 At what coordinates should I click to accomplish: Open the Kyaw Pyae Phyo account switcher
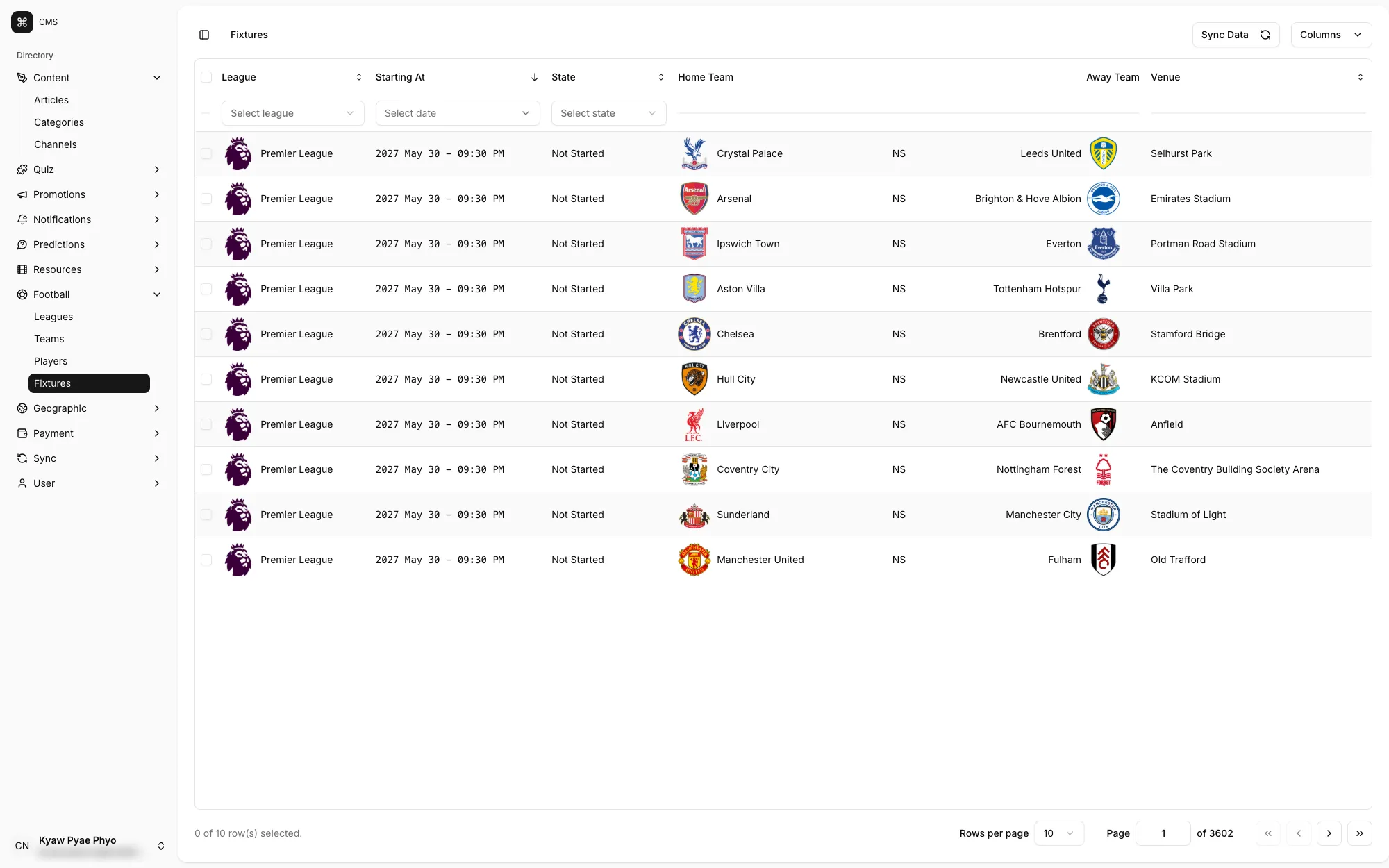tap(89, 846)
